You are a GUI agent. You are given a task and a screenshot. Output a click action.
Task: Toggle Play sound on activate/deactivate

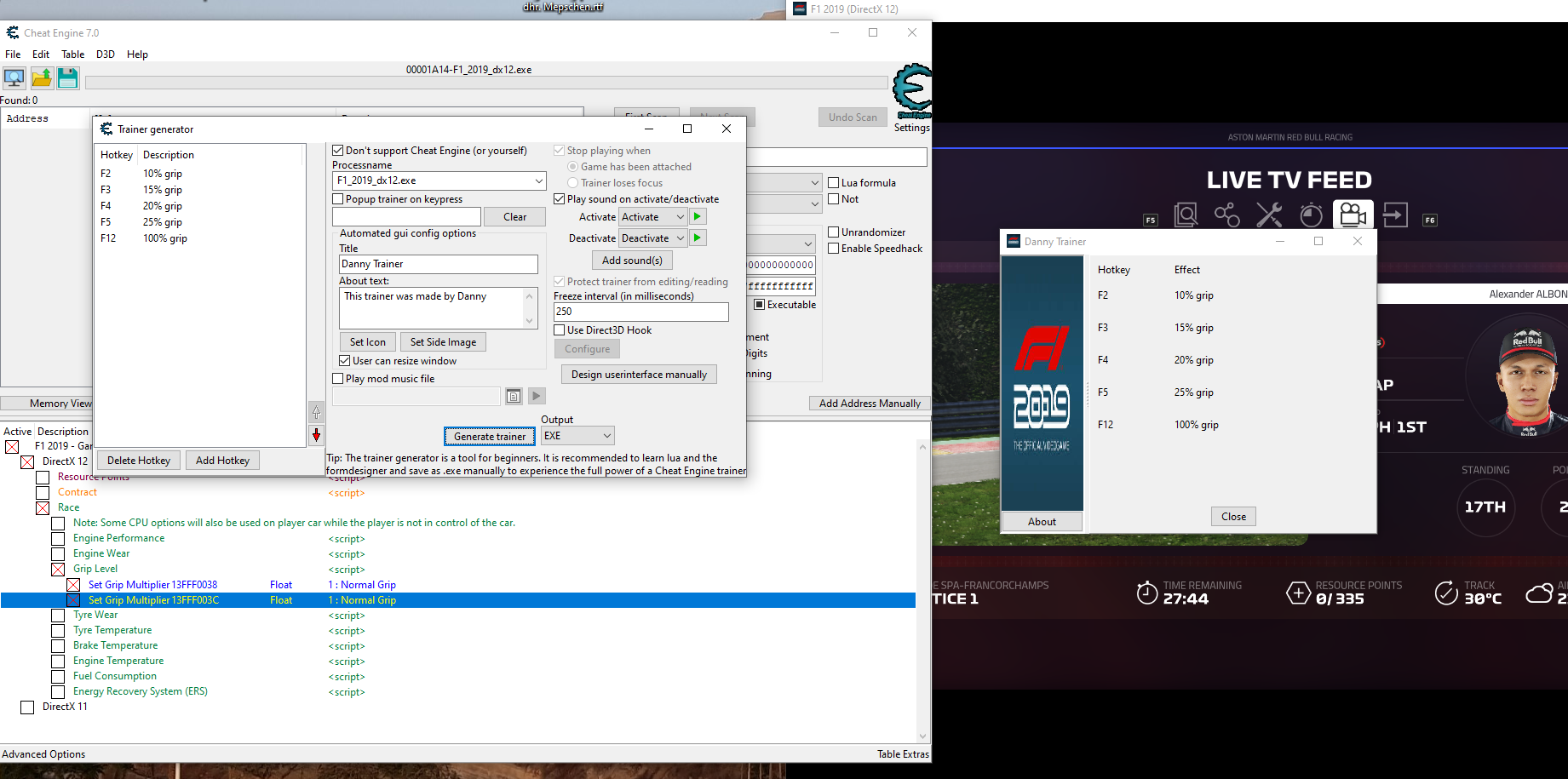(560, 199)
